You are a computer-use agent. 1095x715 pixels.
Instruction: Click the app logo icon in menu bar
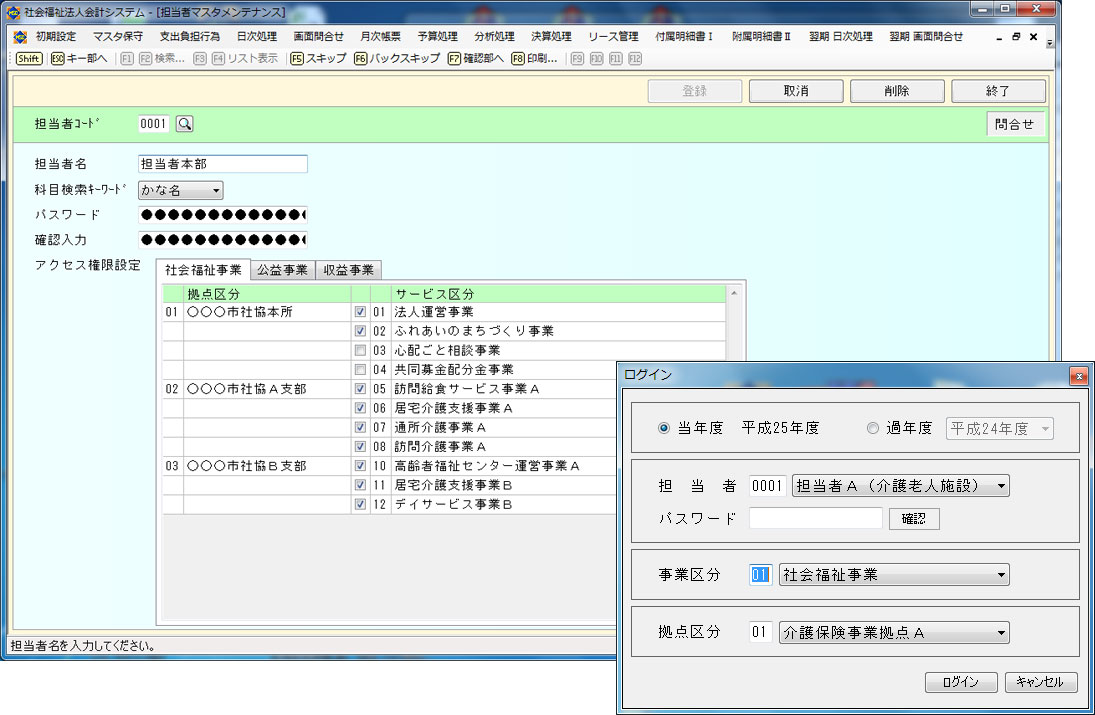pyautogui.click(x=20, y=37)
